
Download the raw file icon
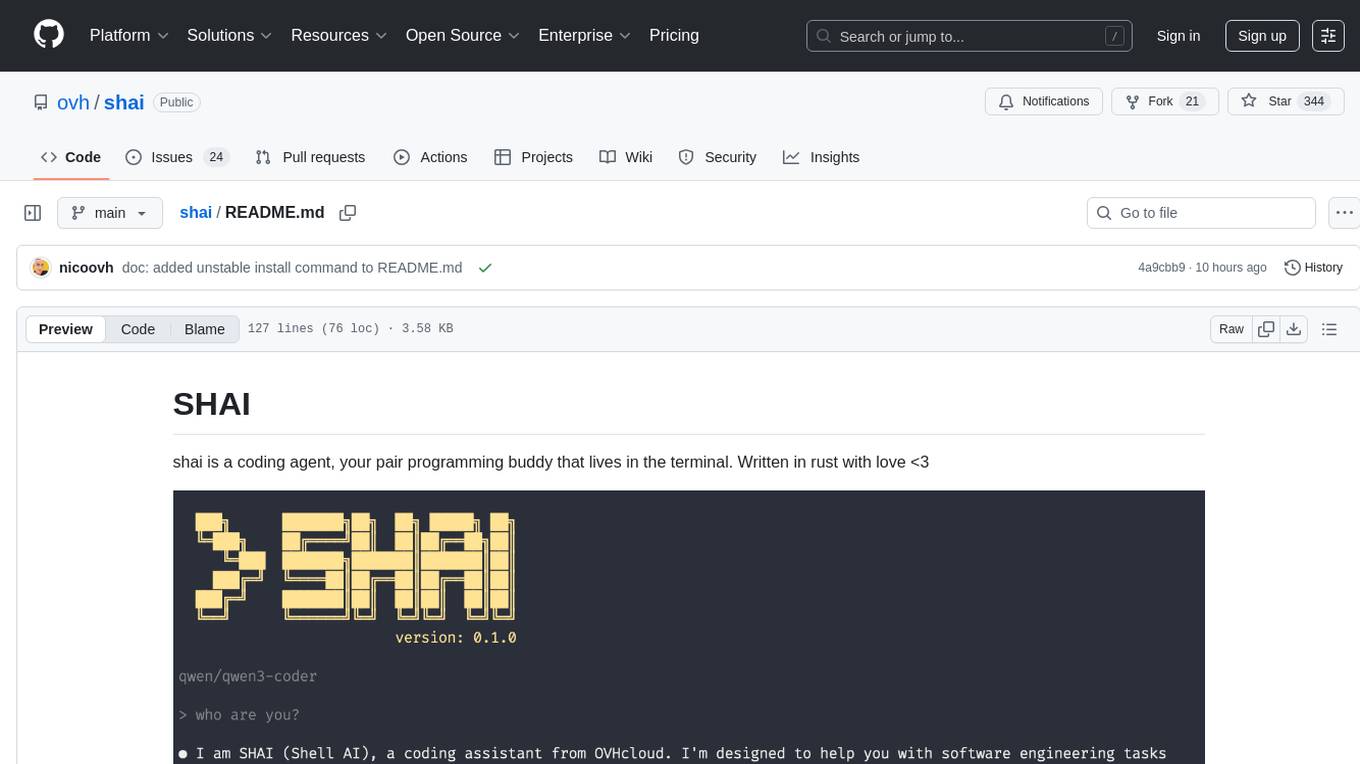tap(1293, 329)
